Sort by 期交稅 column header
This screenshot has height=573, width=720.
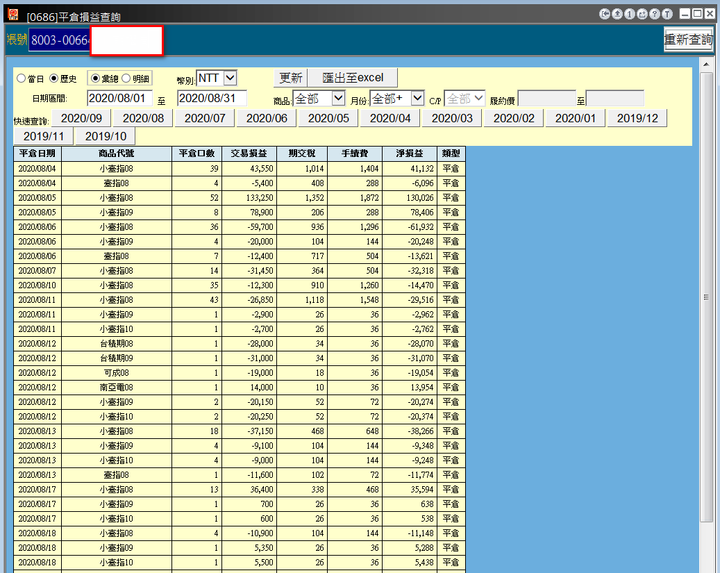click(302, 153)
